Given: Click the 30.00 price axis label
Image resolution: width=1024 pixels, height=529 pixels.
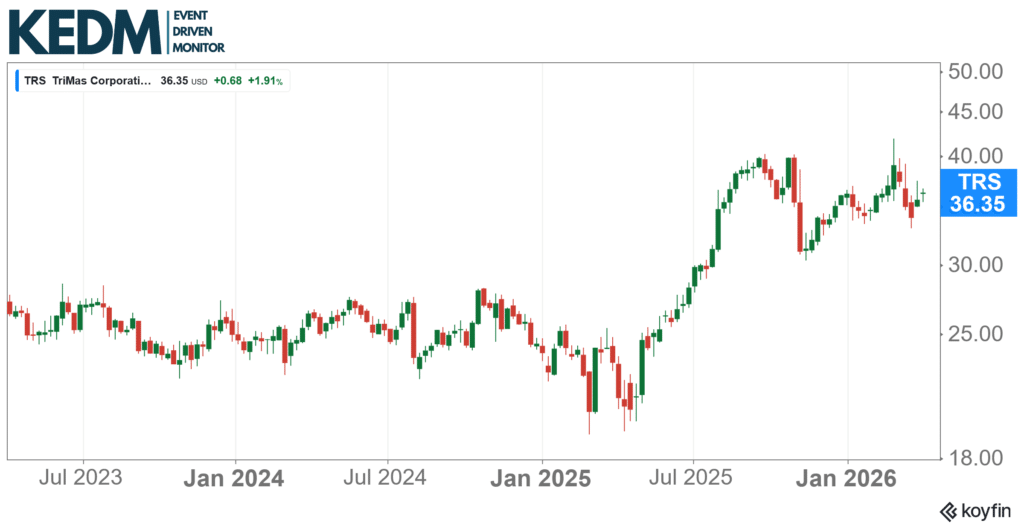Looking at the screenshot, I should click(974, 265).
